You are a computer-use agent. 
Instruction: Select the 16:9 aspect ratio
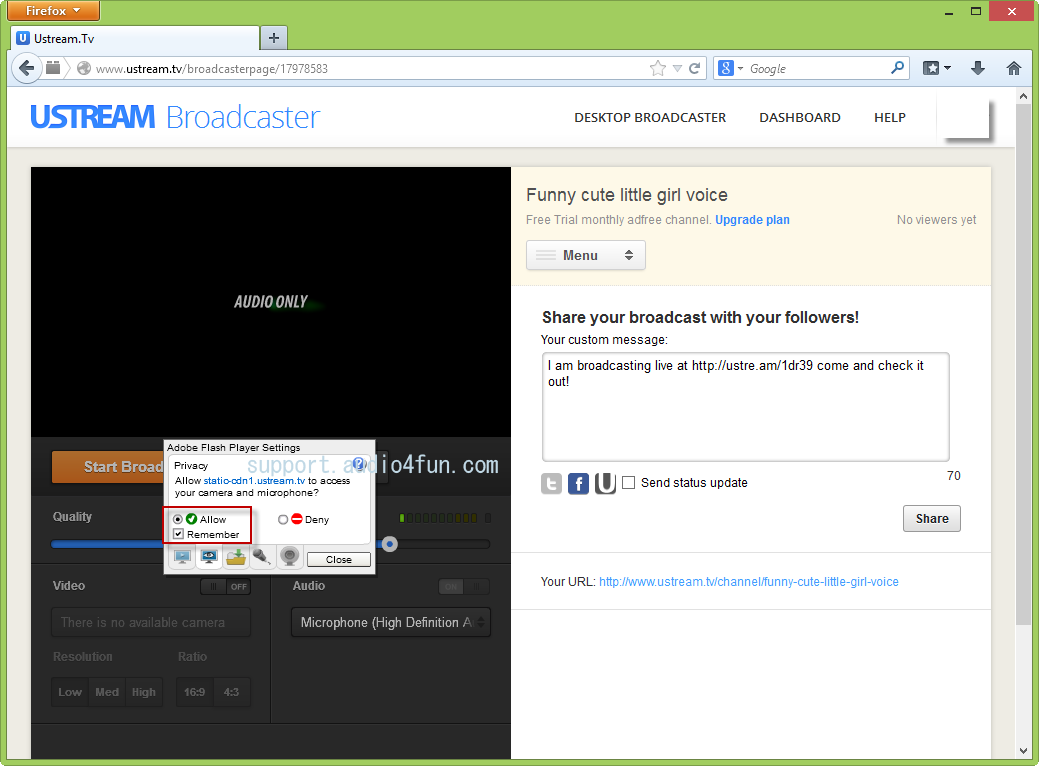pyautogui.click(x=194, y=692)
